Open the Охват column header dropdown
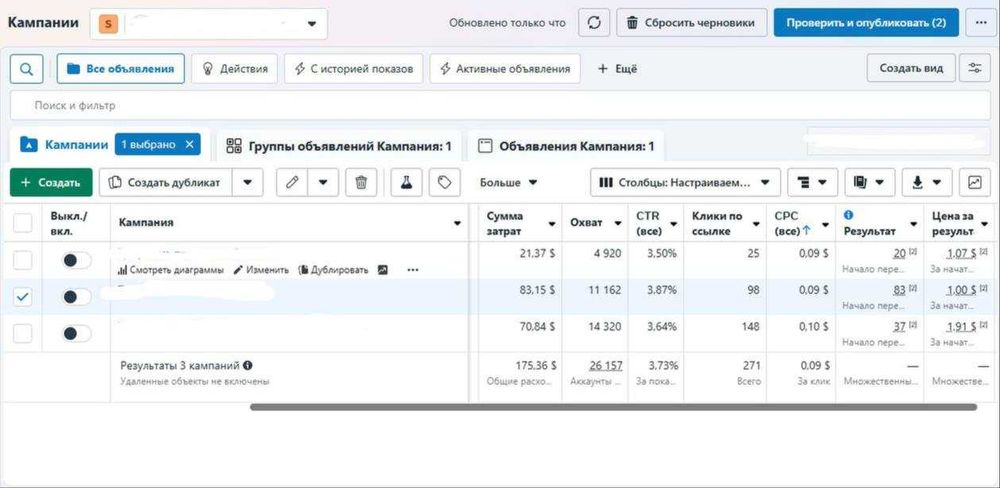 tap(617, 223)
